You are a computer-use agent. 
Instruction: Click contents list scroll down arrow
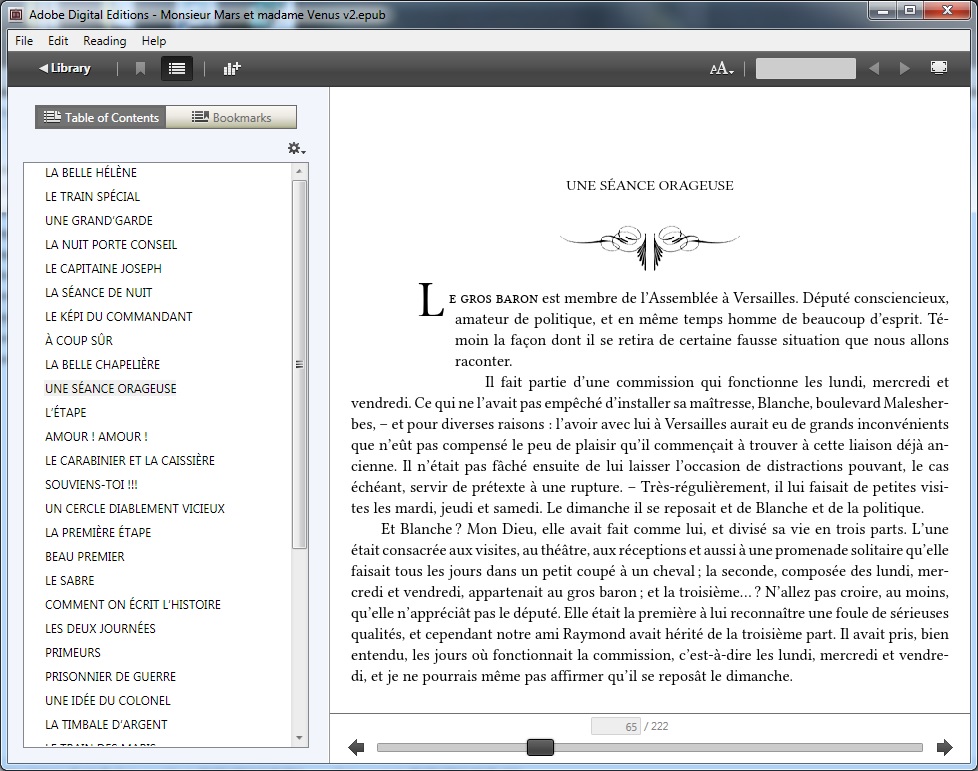coord(299,738)
